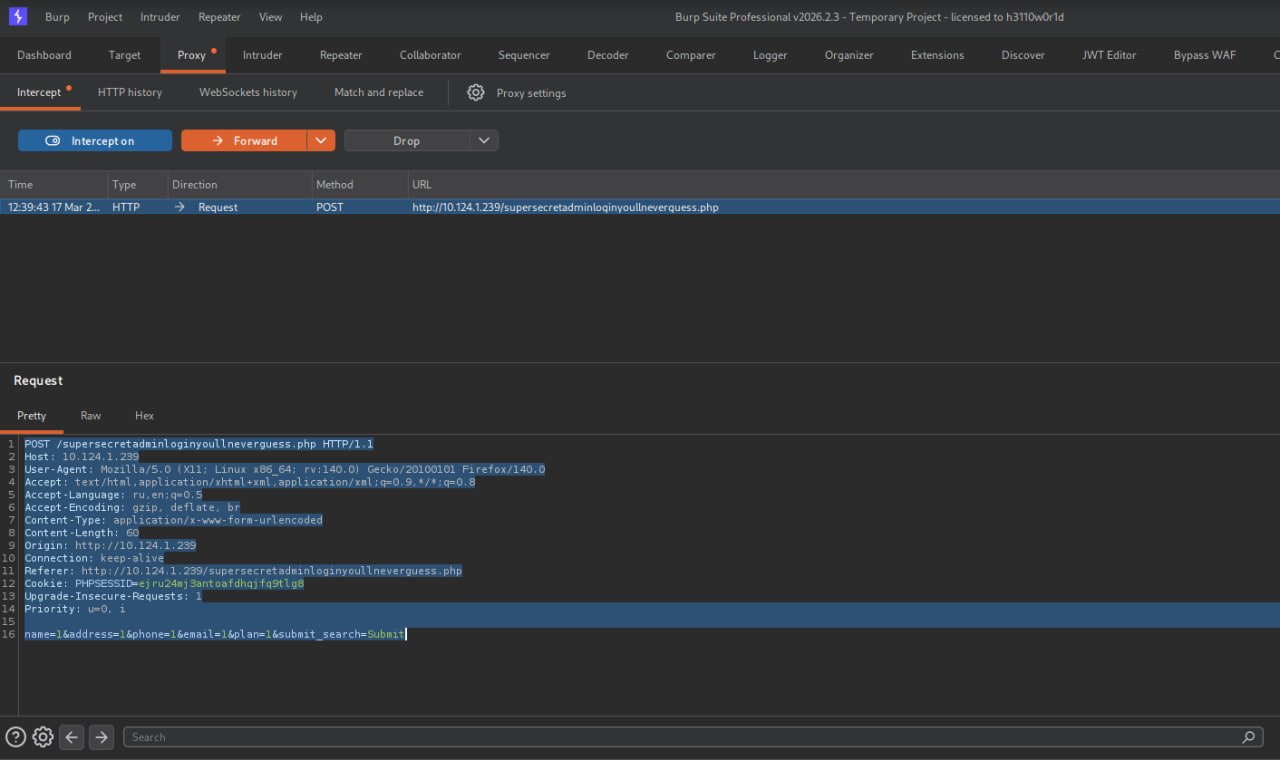Screen dimensions: 1280x760
Task: Sort the table by the URL column header
Action: 422,184
